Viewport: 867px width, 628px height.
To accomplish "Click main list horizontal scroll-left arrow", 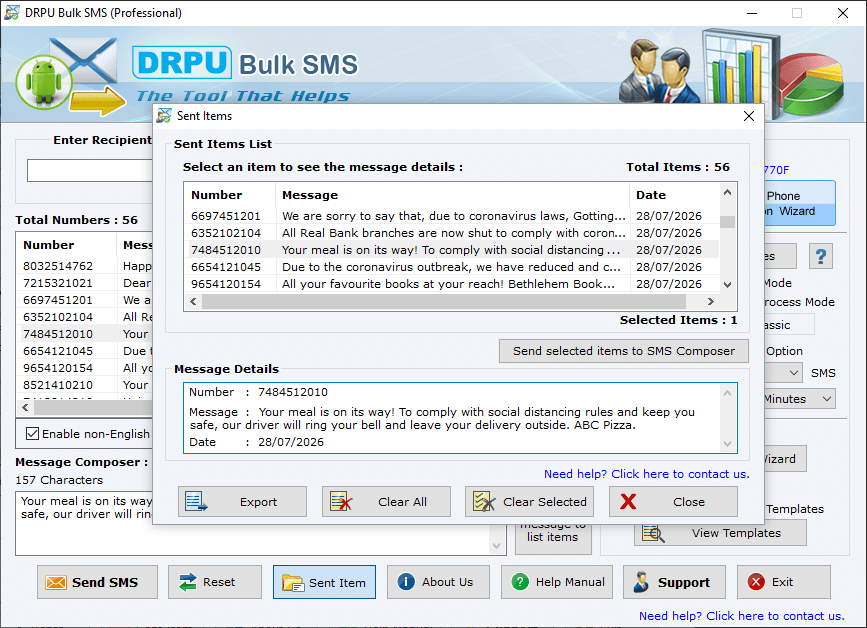I will coord(25,407).
